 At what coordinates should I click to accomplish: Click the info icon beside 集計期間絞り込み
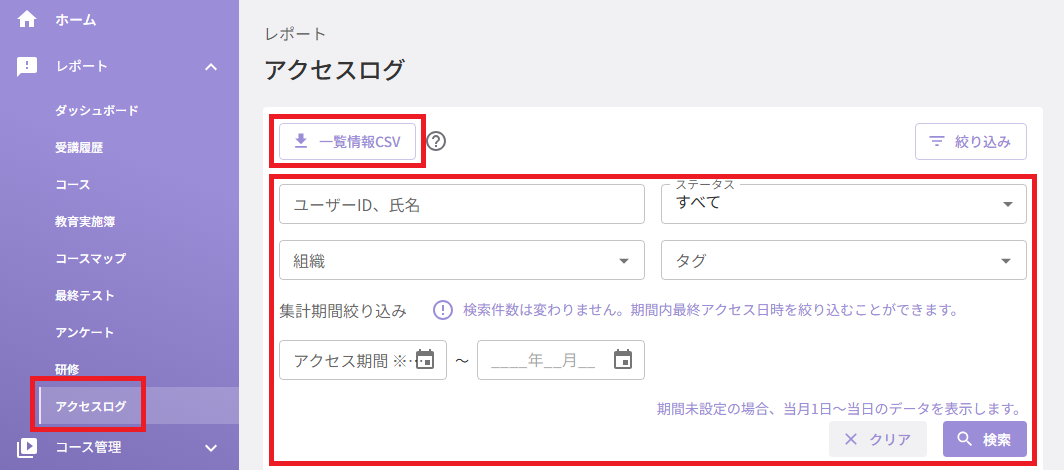pyautogui.click(x=442, y=311)
